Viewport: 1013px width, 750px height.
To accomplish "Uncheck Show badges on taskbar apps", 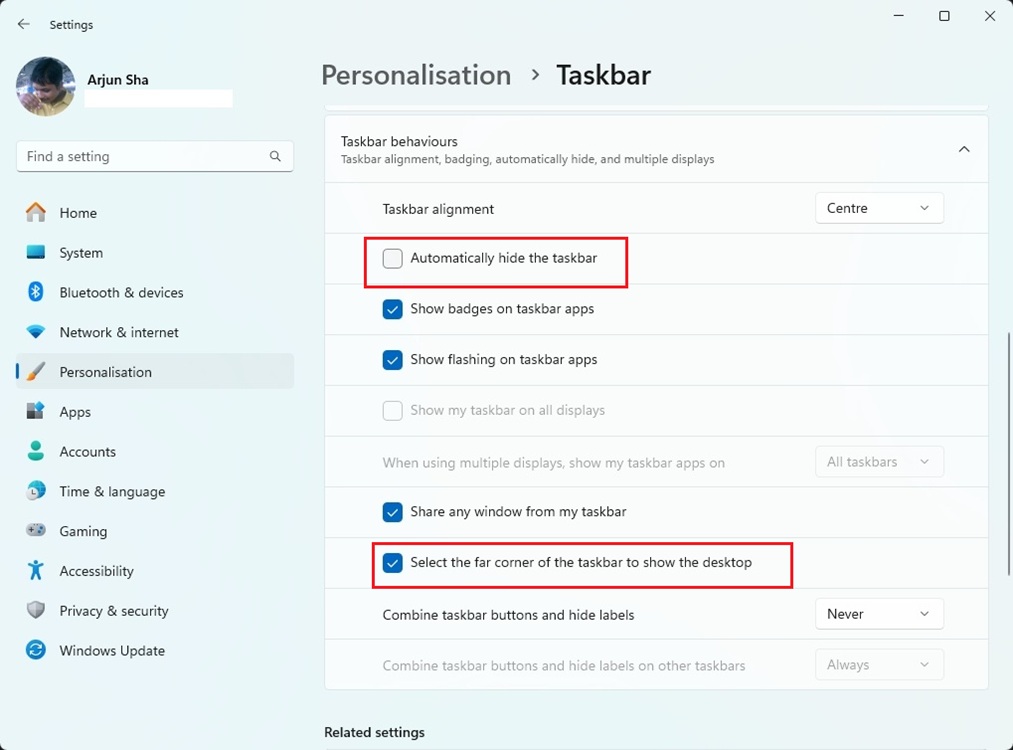I will [x=392, y=309].
